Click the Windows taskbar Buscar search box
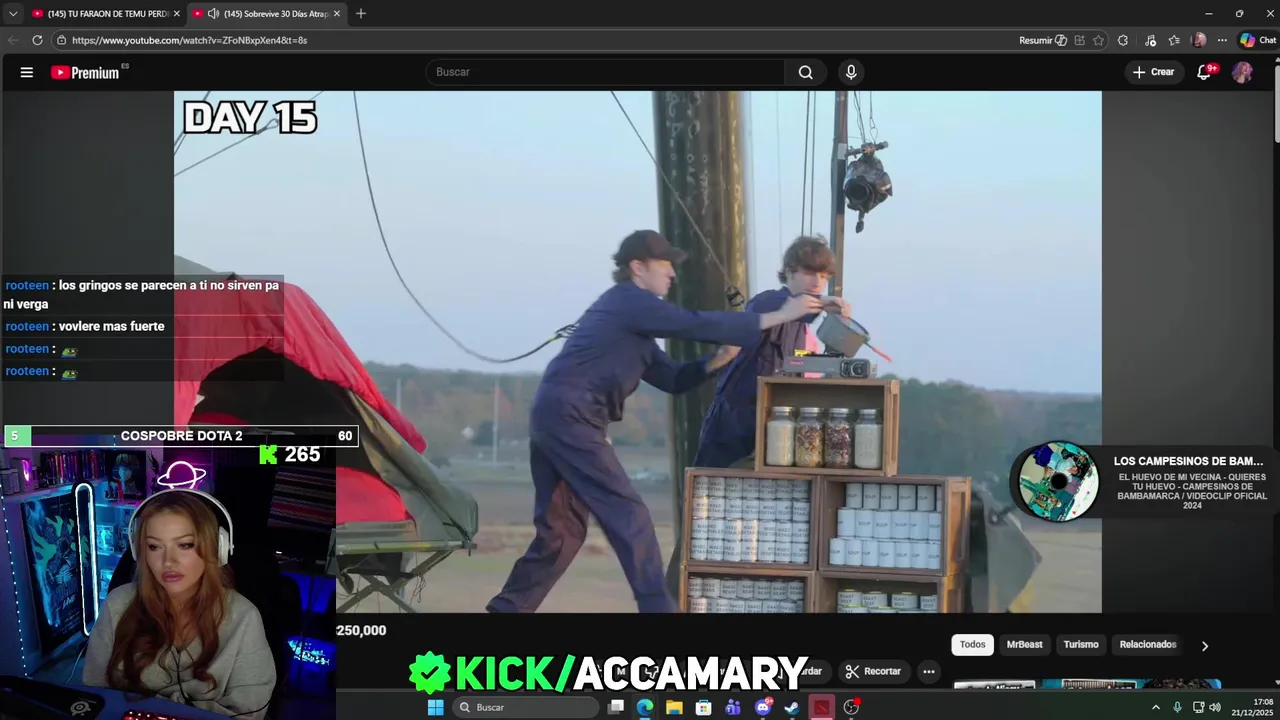The image size is (1280, 720). pos(525,707)
